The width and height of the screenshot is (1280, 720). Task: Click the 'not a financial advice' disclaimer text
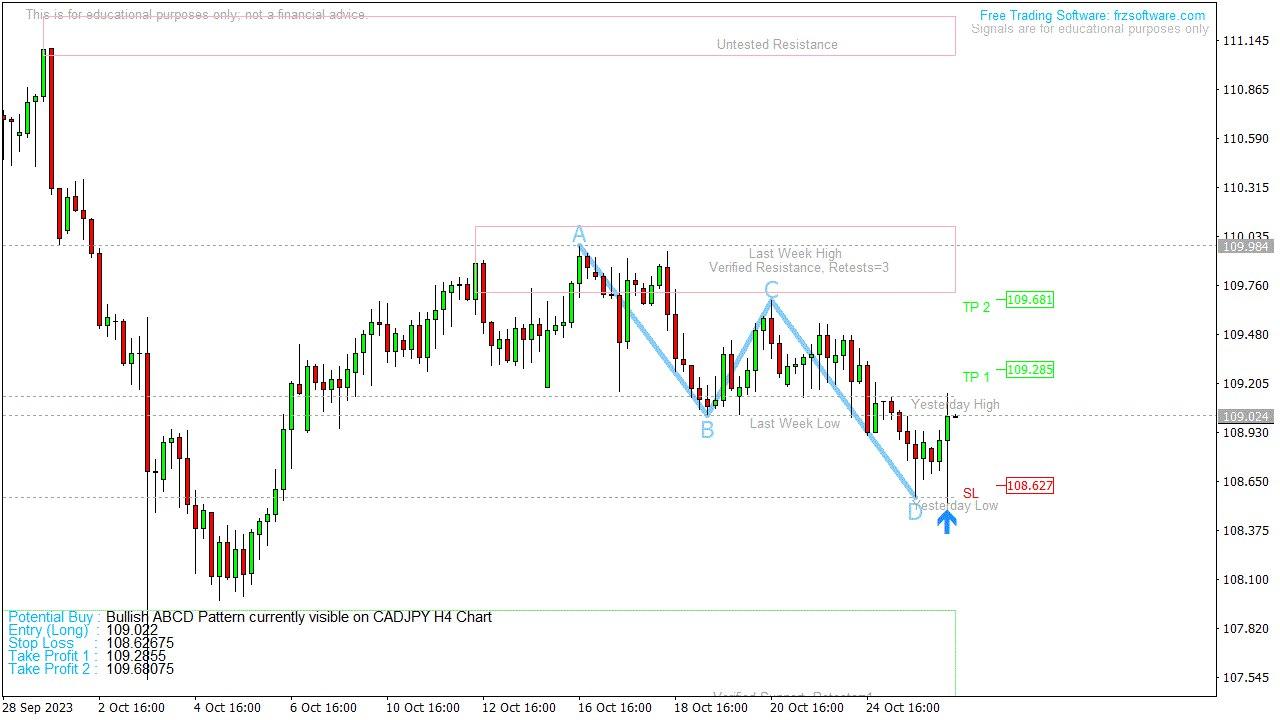pos(305,15)
